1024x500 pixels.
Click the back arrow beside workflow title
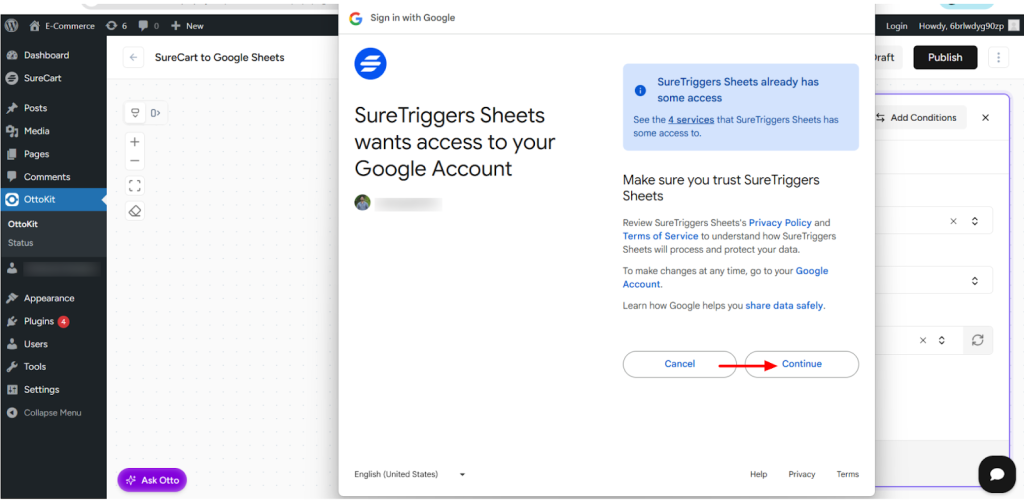pos(133,57)
